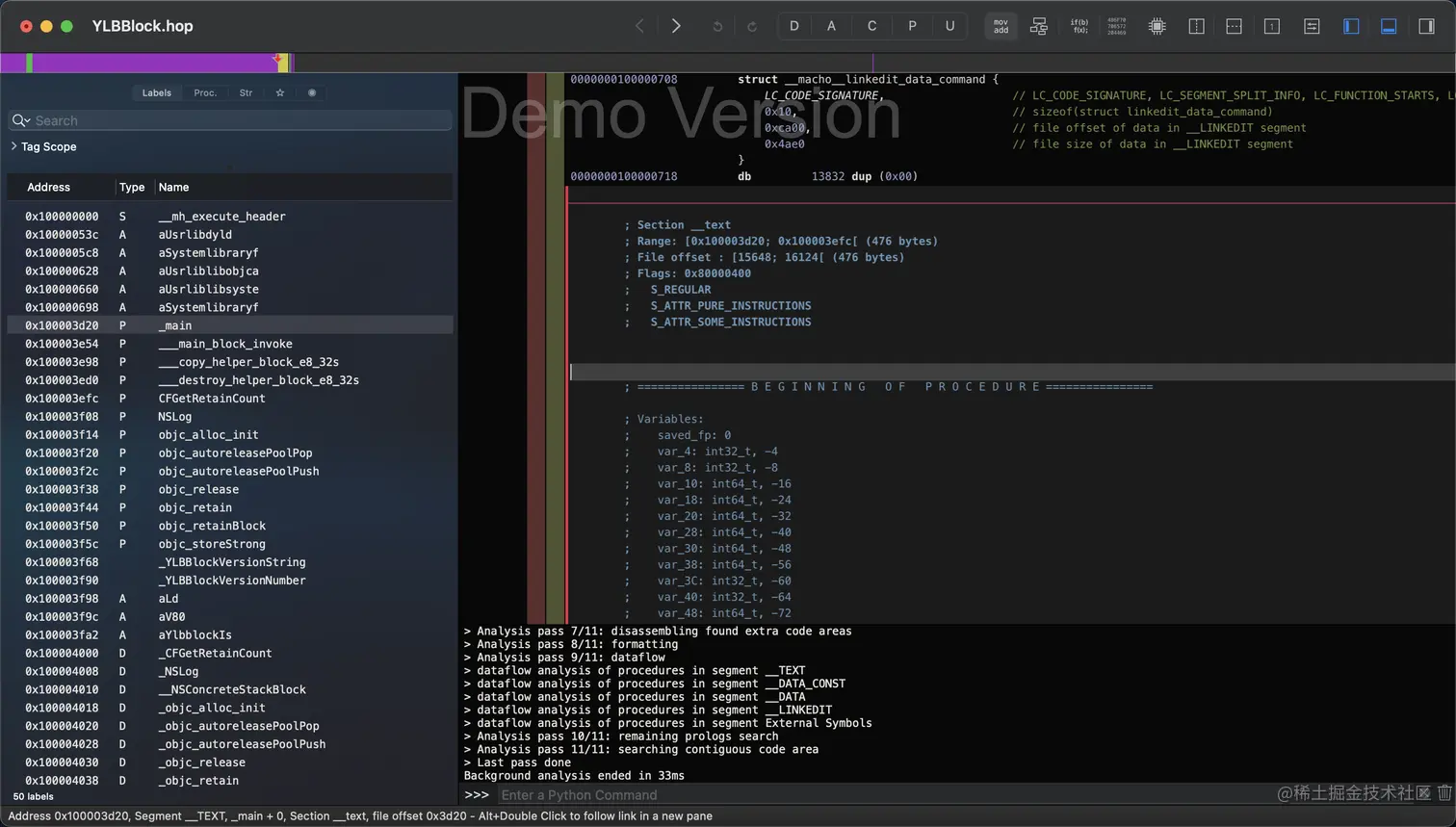Select the aYlblockIs string label
The image size is (1456, 827).
coord(230,635)
